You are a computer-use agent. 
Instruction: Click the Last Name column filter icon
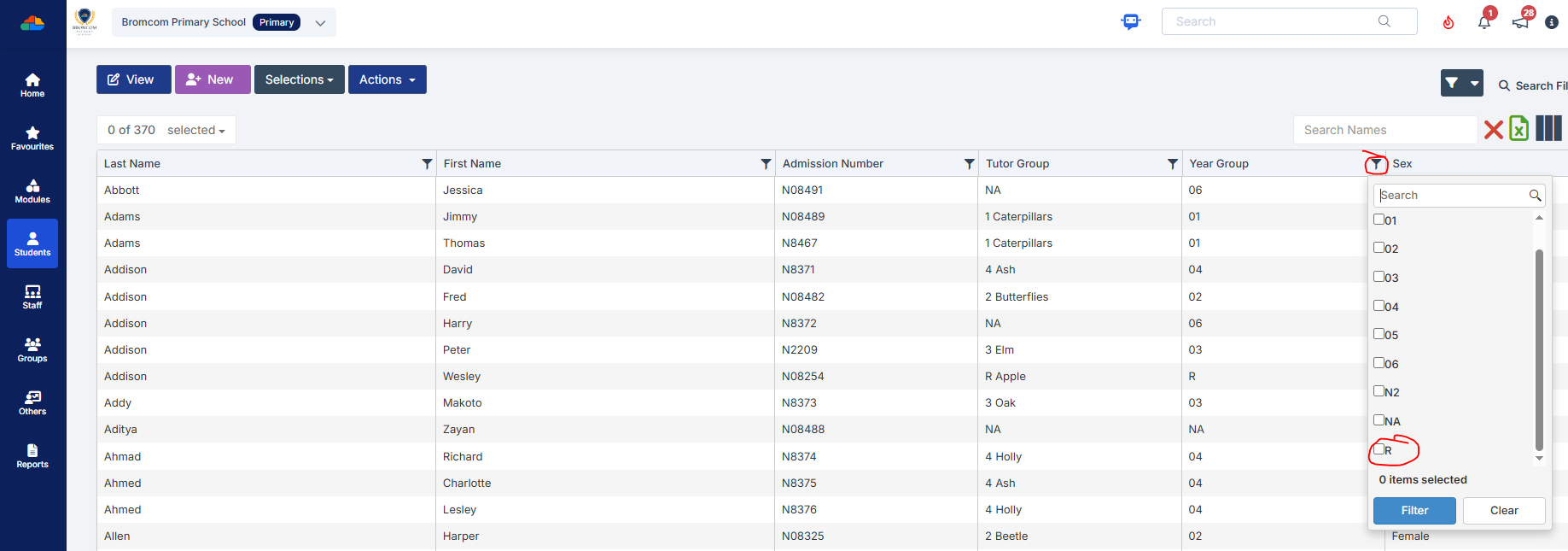pyautogui.click(x=427, y=164)
